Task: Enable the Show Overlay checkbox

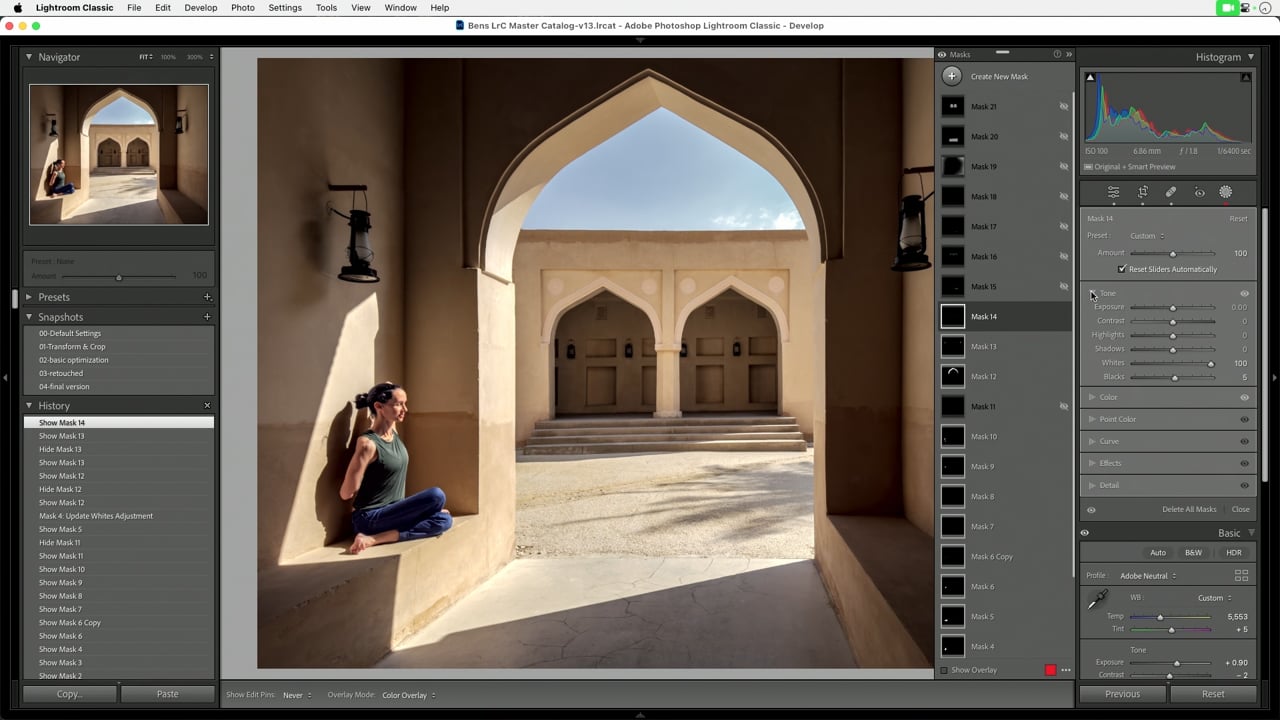Action: pos(943,670)
